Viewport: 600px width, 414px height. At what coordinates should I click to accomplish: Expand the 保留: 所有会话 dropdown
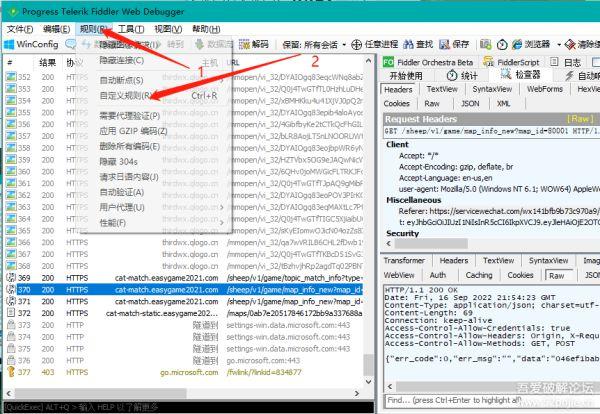(310, 45)
